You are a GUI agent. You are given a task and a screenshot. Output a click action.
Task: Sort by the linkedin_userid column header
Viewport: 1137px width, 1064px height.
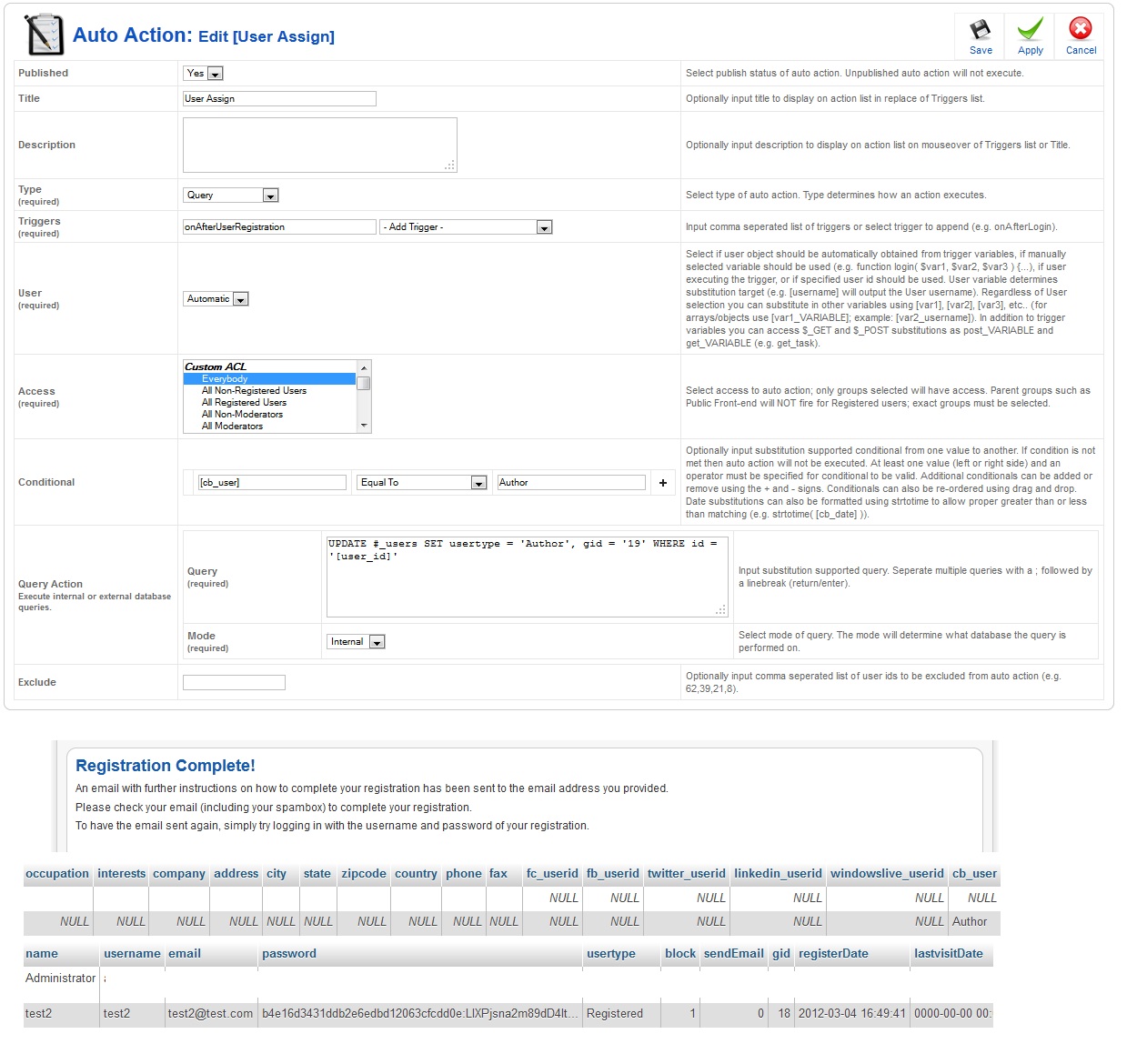tap(778, 874)
